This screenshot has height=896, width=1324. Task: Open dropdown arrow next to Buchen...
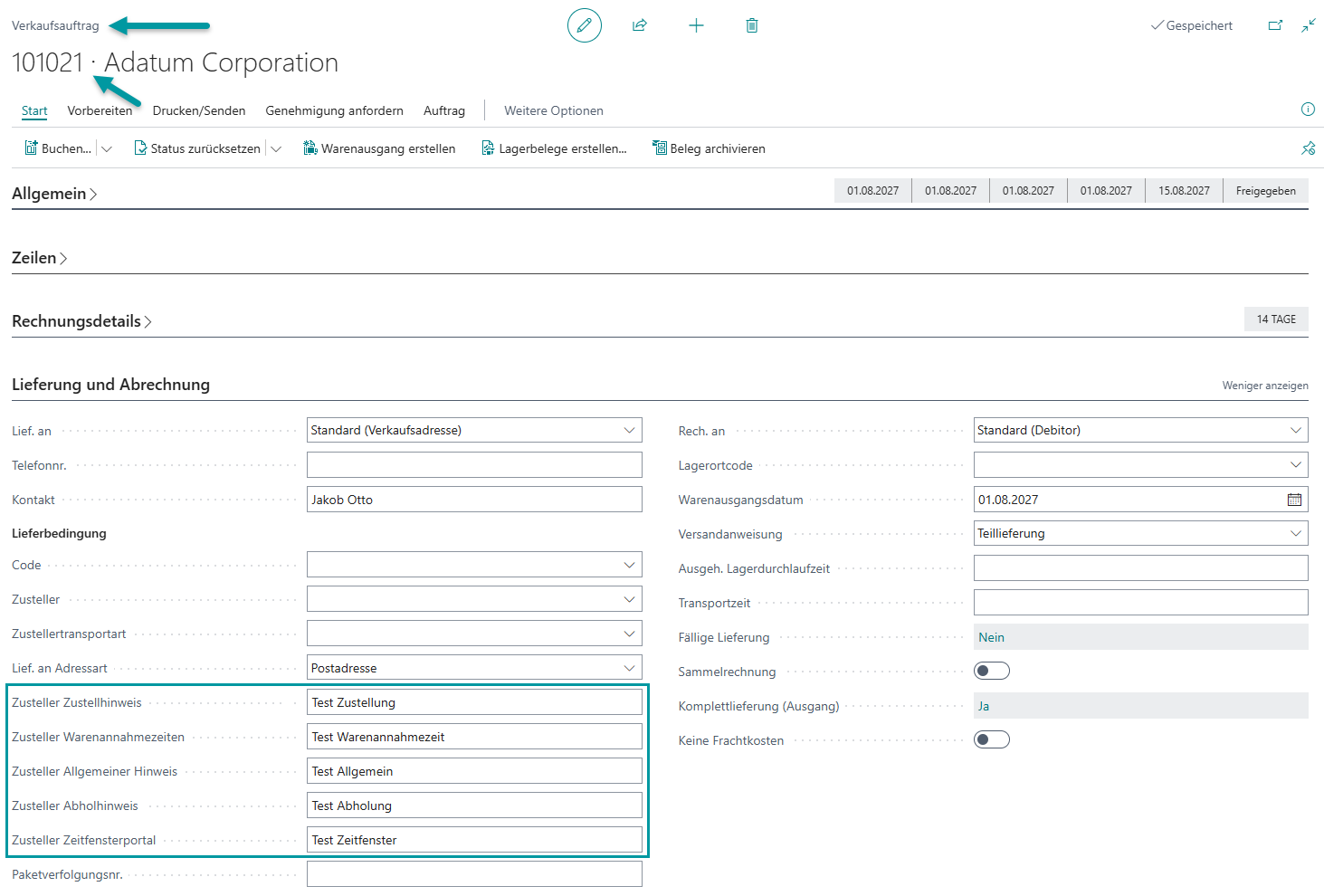click(x=107, y=148)
